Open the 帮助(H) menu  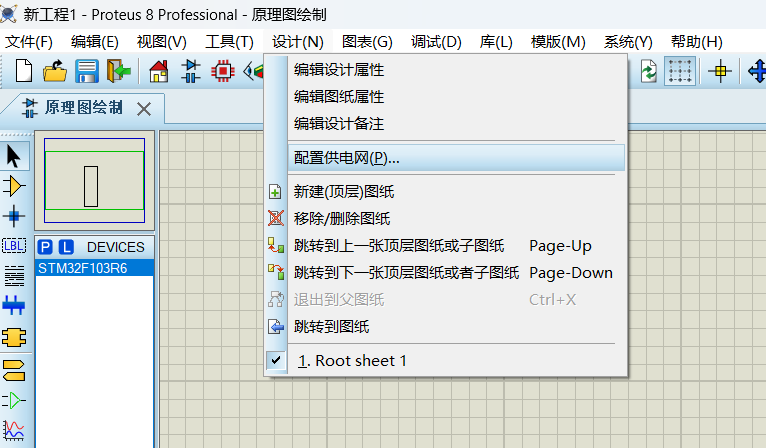[697, 42]
